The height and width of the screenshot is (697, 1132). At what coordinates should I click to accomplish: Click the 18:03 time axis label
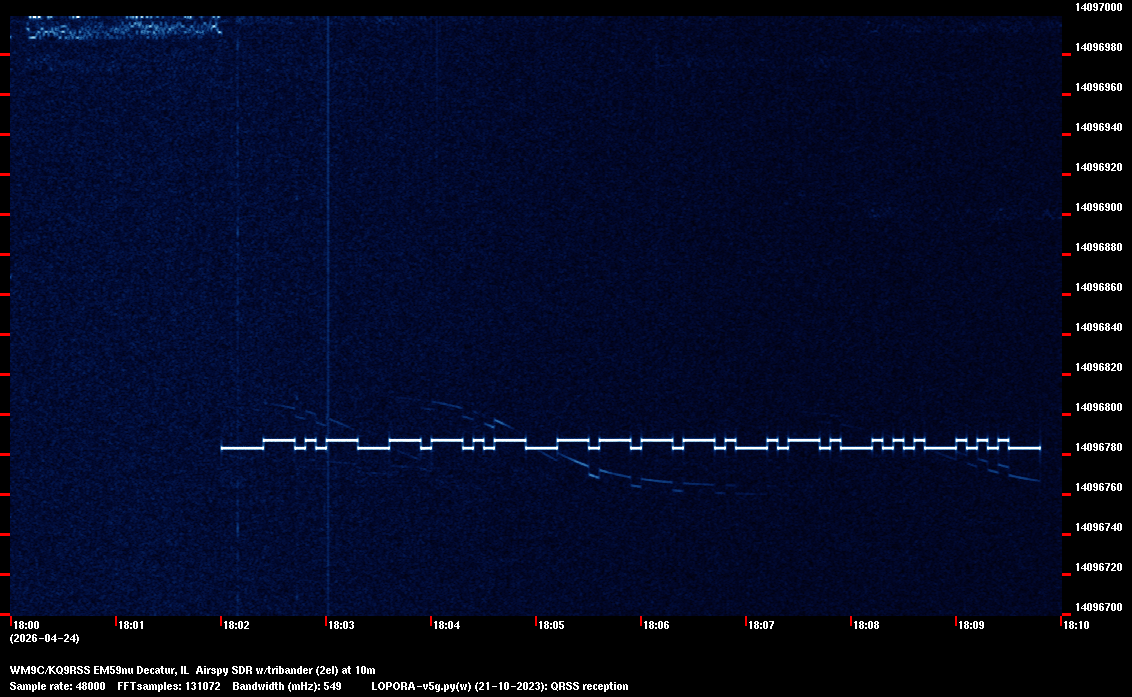tap(340, 625)
